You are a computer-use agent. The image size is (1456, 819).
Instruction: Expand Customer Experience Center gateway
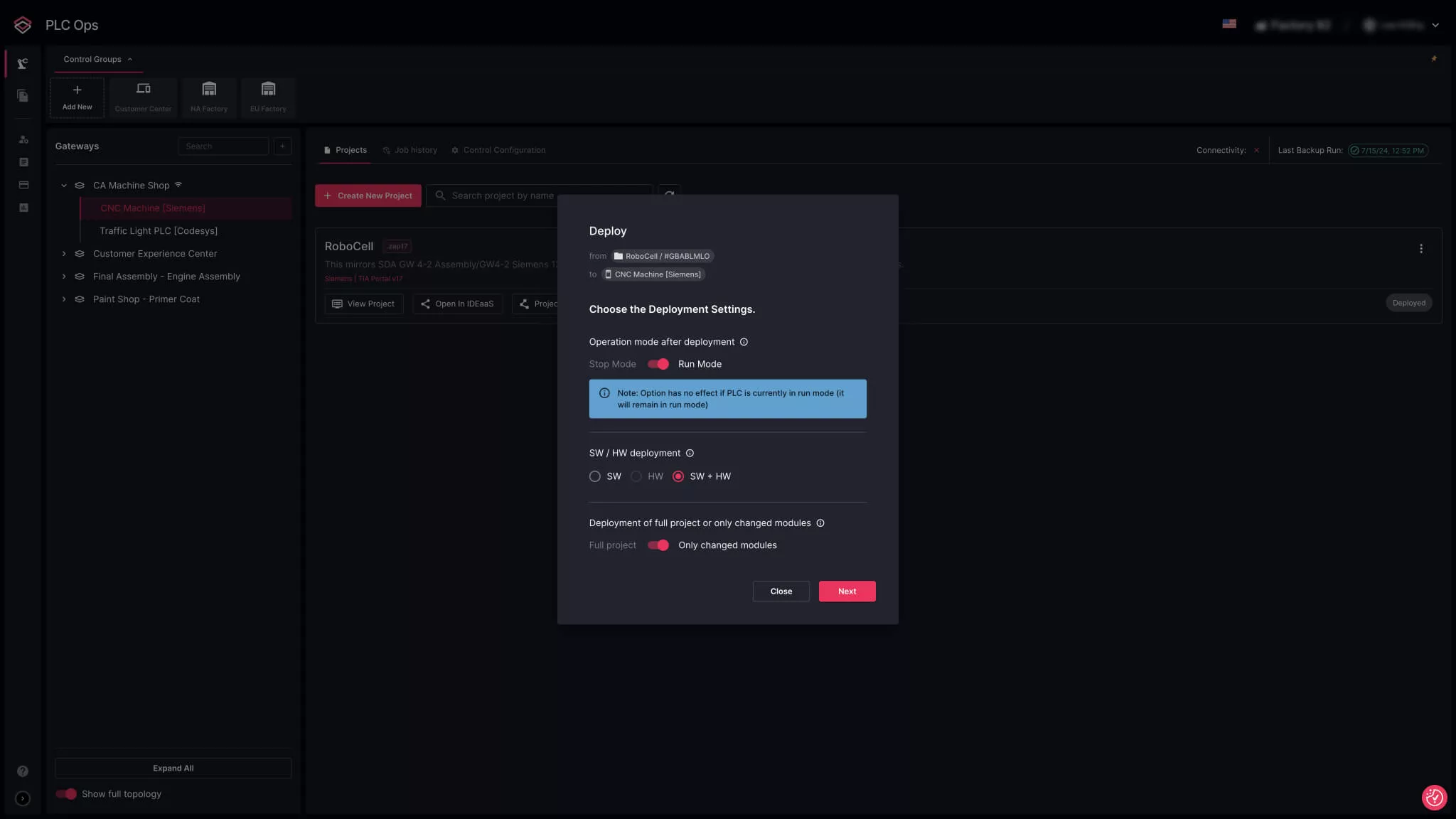pyautogui.click(x=64, y=254)
